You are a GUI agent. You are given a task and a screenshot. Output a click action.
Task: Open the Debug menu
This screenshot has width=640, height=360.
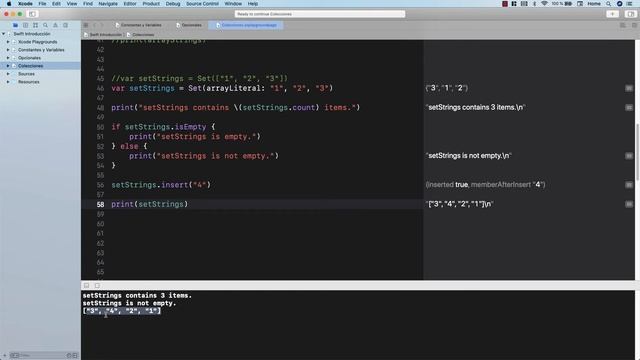tap(173, 4)
